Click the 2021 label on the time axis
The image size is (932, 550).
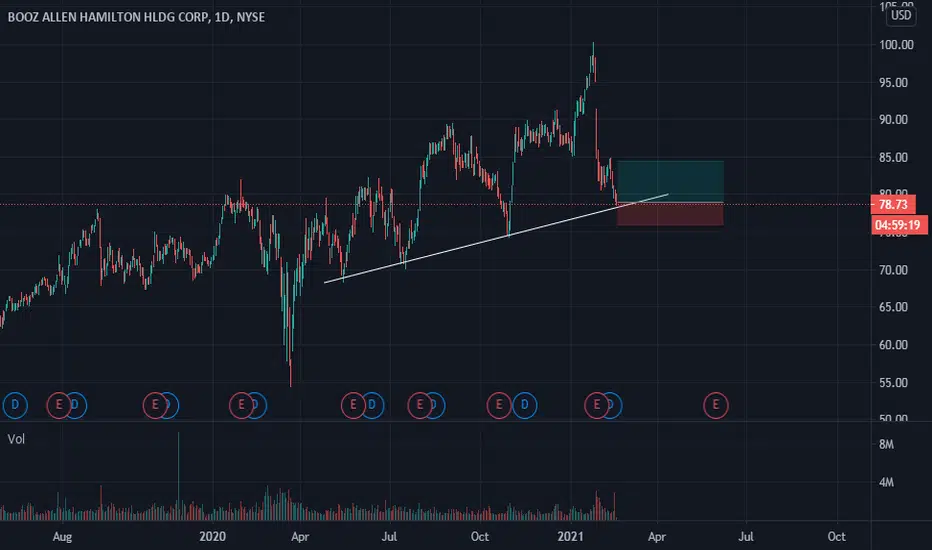[570, 537]
